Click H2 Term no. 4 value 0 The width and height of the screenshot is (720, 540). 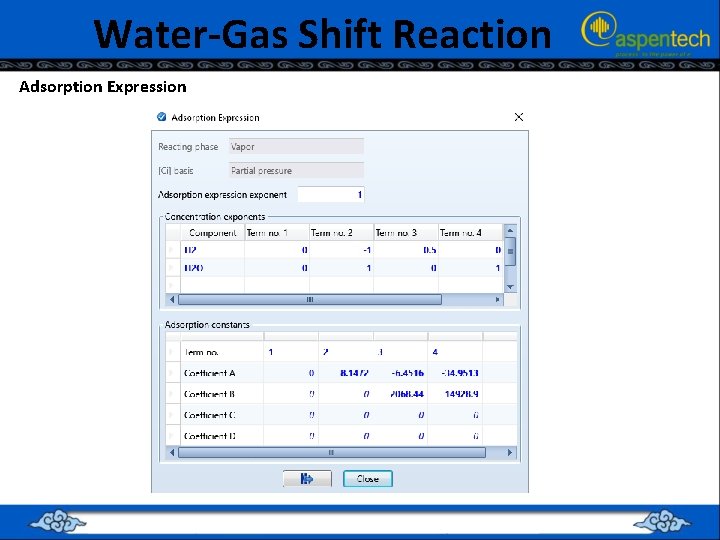click(471, 250)
